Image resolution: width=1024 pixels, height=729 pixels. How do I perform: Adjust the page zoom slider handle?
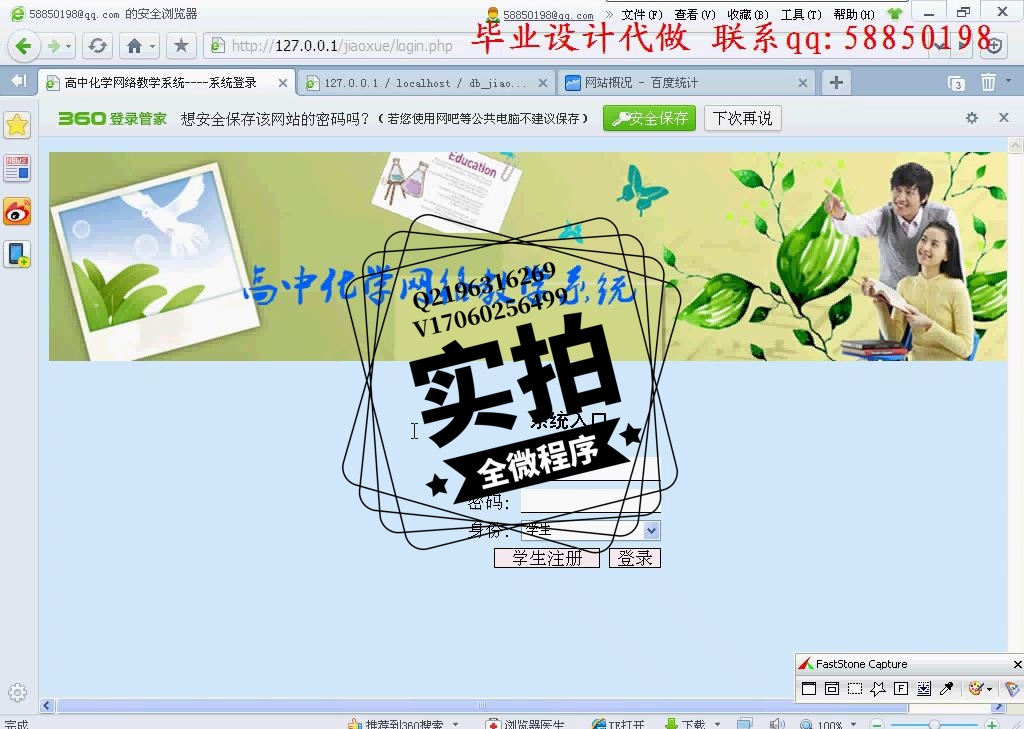[934, 724]
